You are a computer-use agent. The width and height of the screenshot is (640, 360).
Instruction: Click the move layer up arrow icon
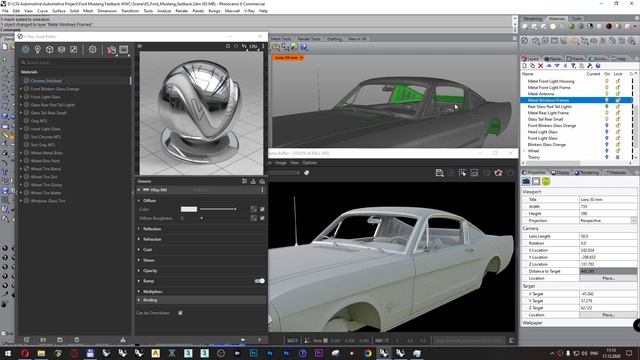[x=549, y=66]
